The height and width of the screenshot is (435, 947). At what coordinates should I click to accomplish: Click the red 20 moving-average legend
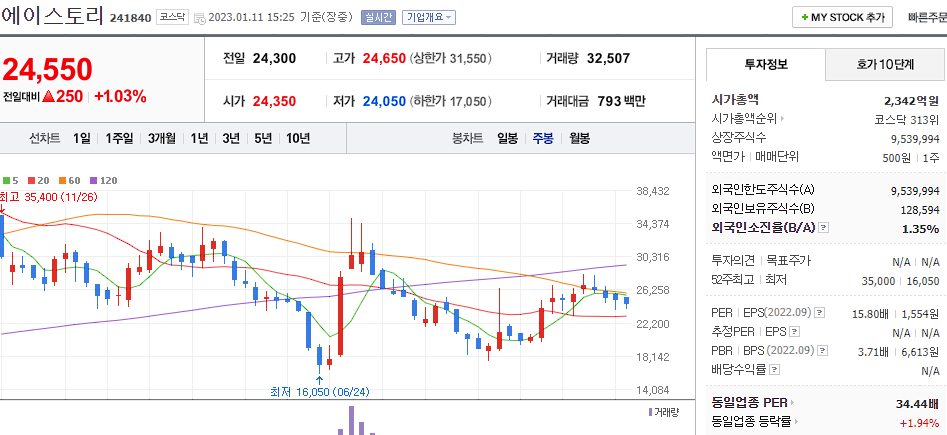coord(39,180)
